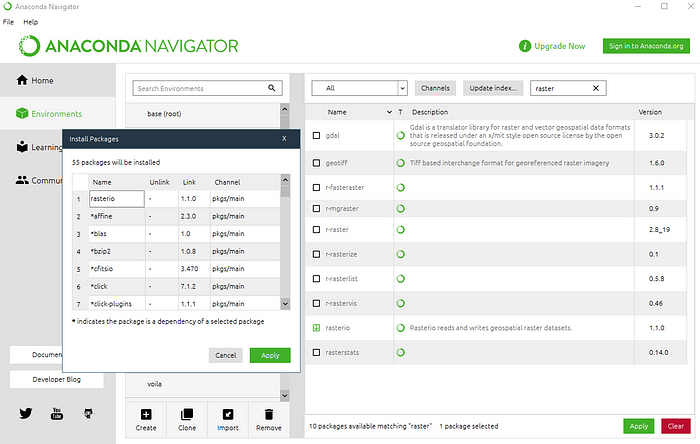Open the All package filter dropdown
The image size is (700, 444).
click(x=359, y=88)
